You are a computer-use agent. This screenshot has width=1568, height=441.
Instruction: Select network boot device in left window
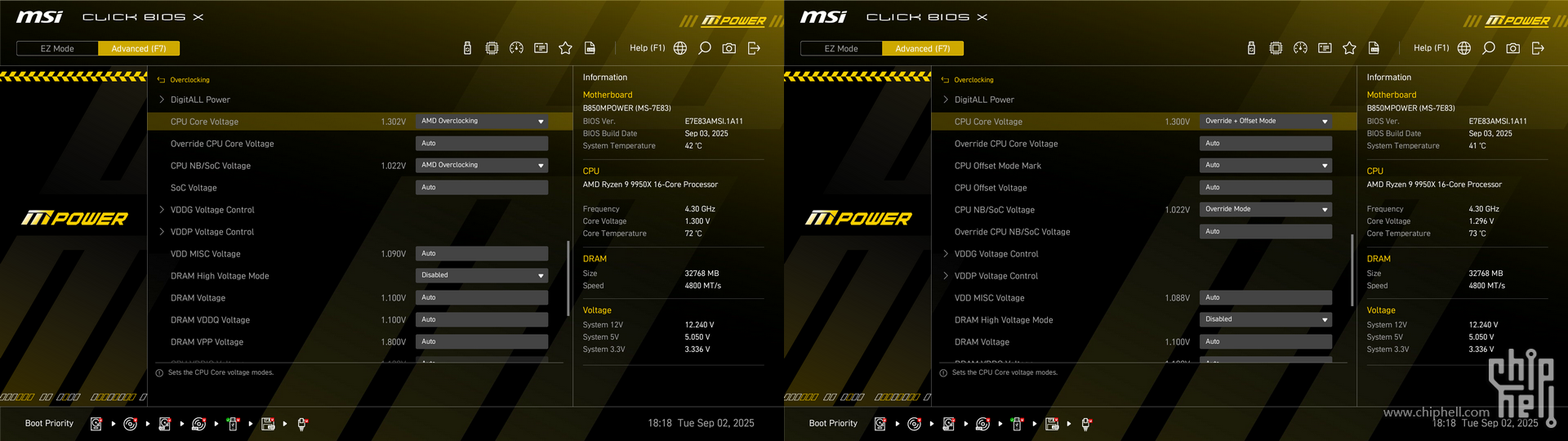[302, 424]
